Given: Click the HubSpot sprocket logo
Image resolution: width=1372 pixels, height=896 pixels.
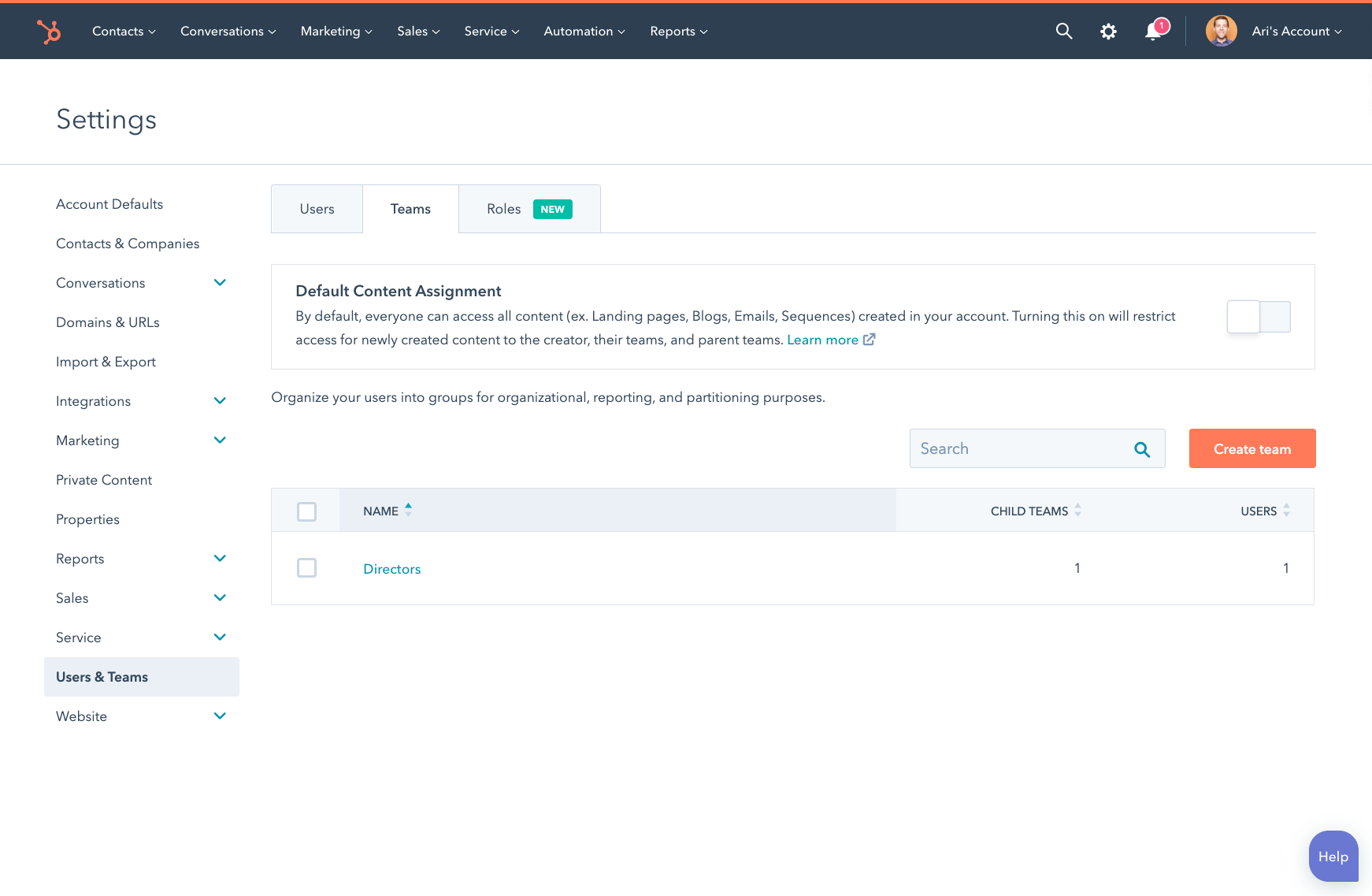Looking at the screenshot, I should coord(49,32).
